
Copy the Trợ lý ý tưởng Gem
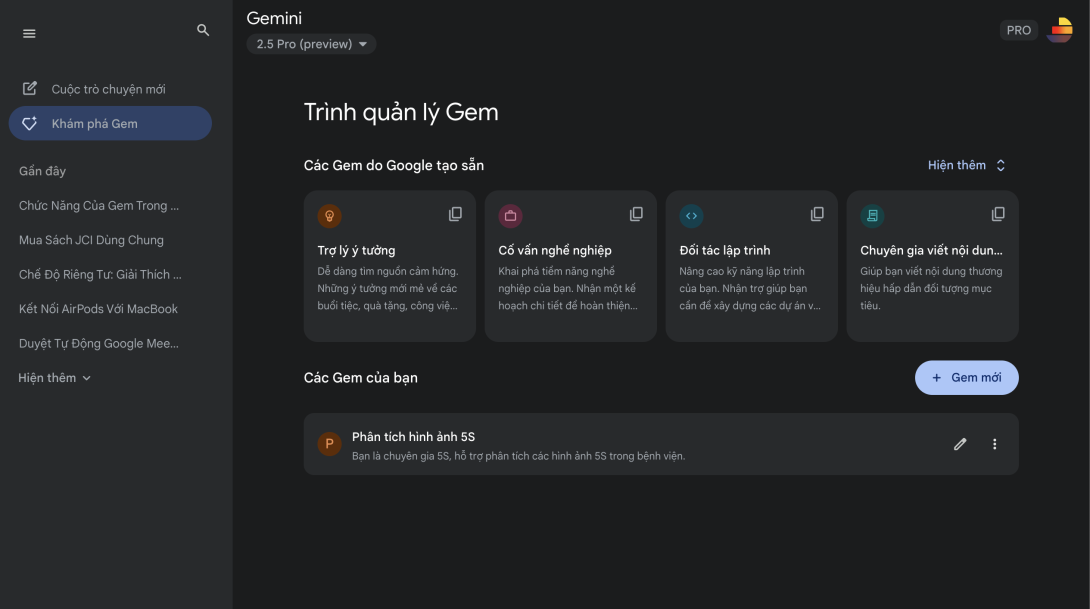coord(455,214)
